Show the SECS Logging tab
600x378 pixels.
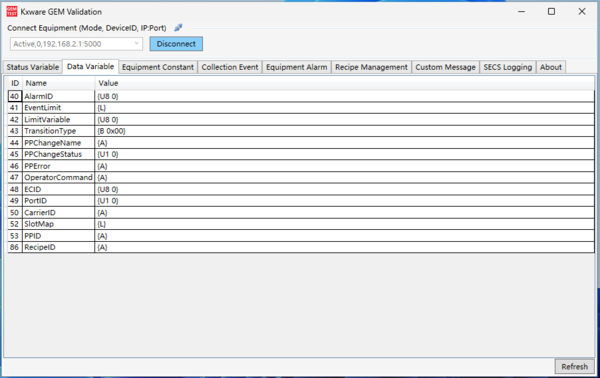pyautogui.click(x=507, y=67)
